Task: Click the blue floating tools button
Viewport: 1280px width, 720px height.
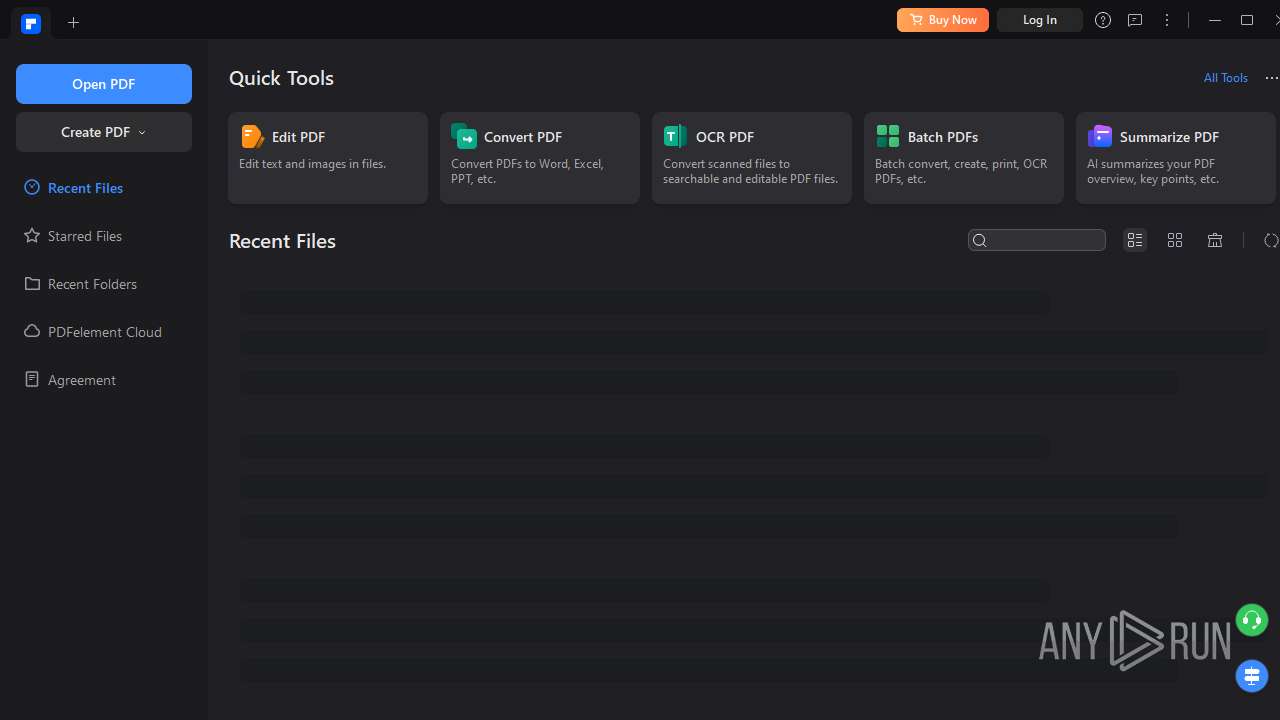Action: click(1252, 676)
